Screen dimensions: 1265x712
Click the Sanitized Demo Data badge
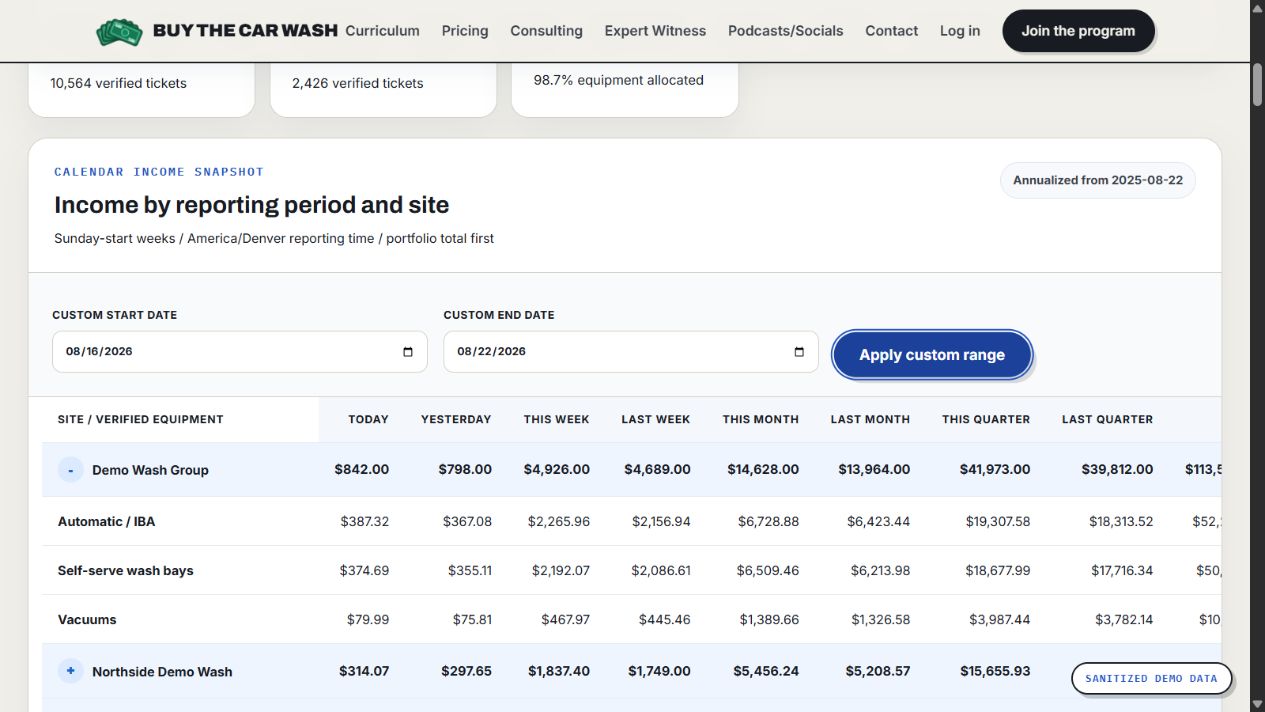click(1151, 678)
